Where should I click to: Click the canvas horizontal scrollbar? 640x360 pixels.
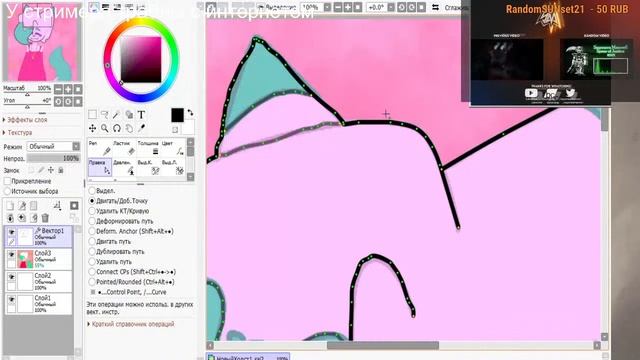(x=383, y=346)
